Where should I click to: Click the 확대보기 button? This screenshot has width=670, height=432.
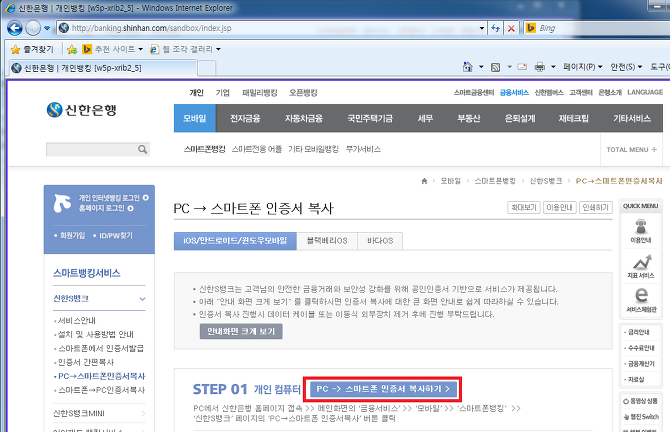tap(524, 207)
